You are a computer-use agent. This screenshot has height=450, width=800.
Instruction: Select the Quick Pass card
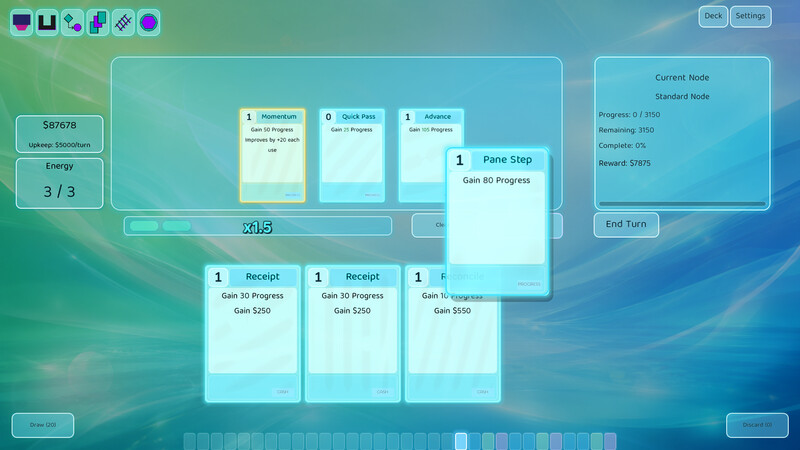(x=352, y=155)
